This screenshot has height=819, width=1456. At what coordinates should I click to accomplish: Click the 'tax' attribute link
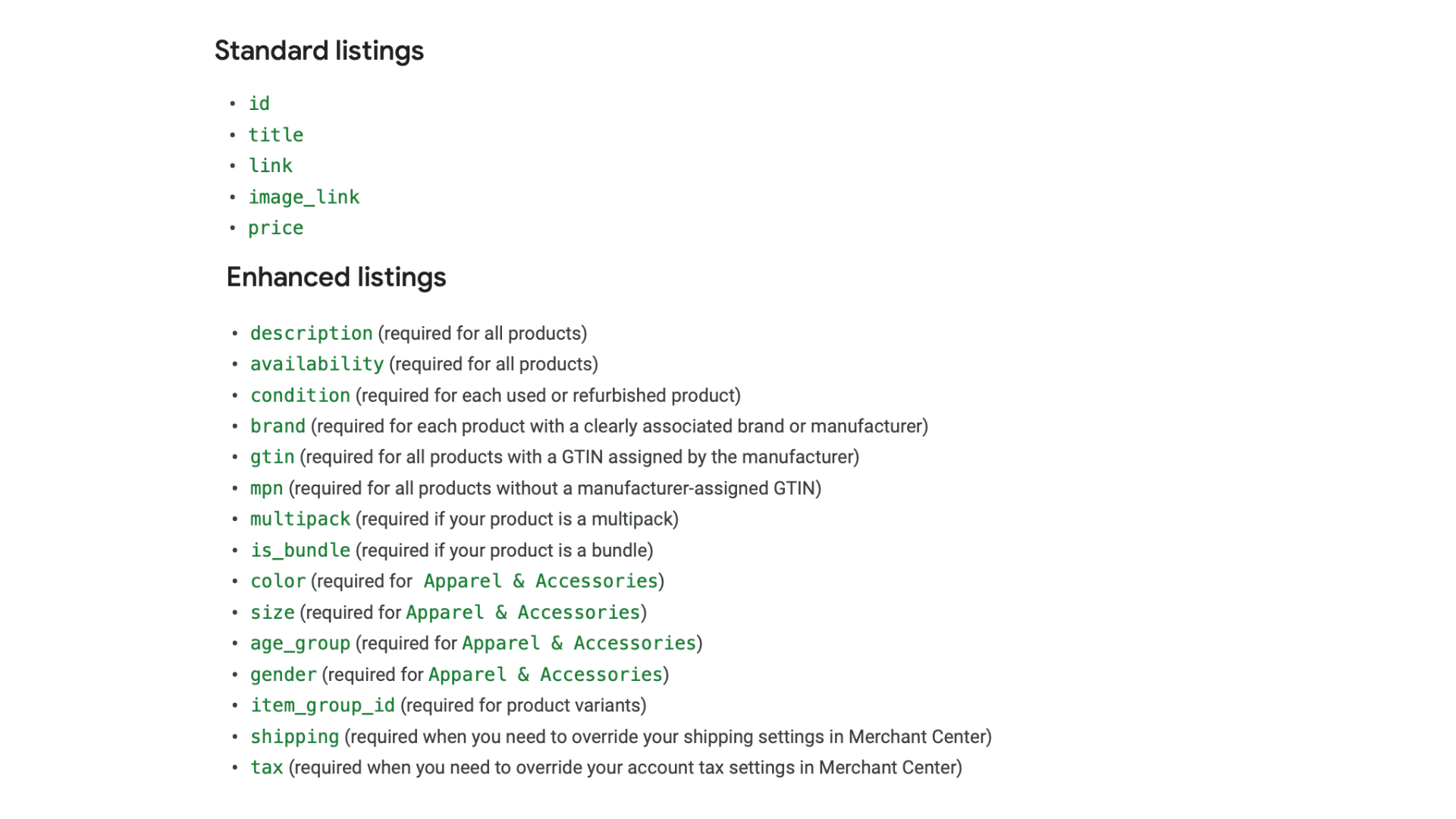pos(266,768)
